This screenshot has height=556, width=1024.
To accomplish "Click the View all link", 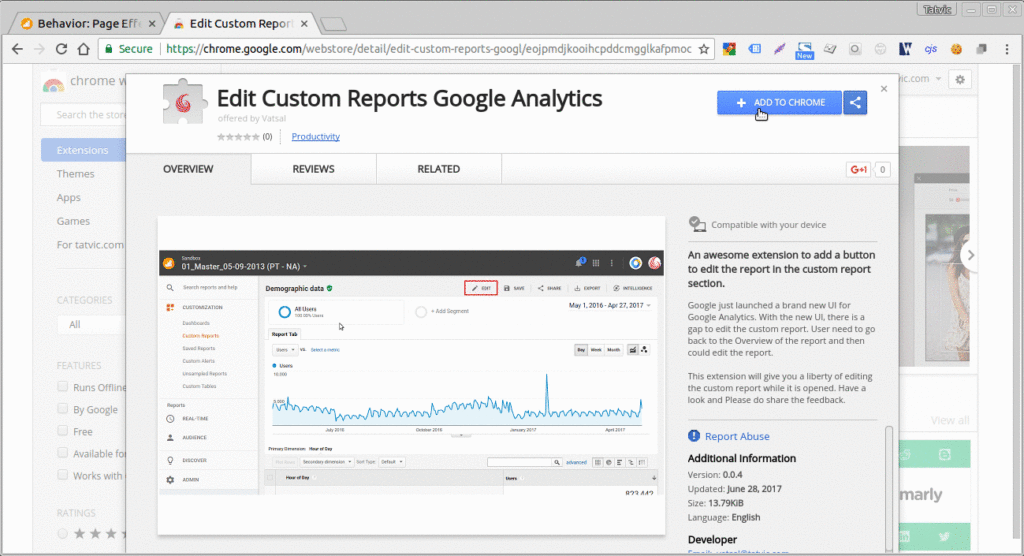I will tap(950, 420).
